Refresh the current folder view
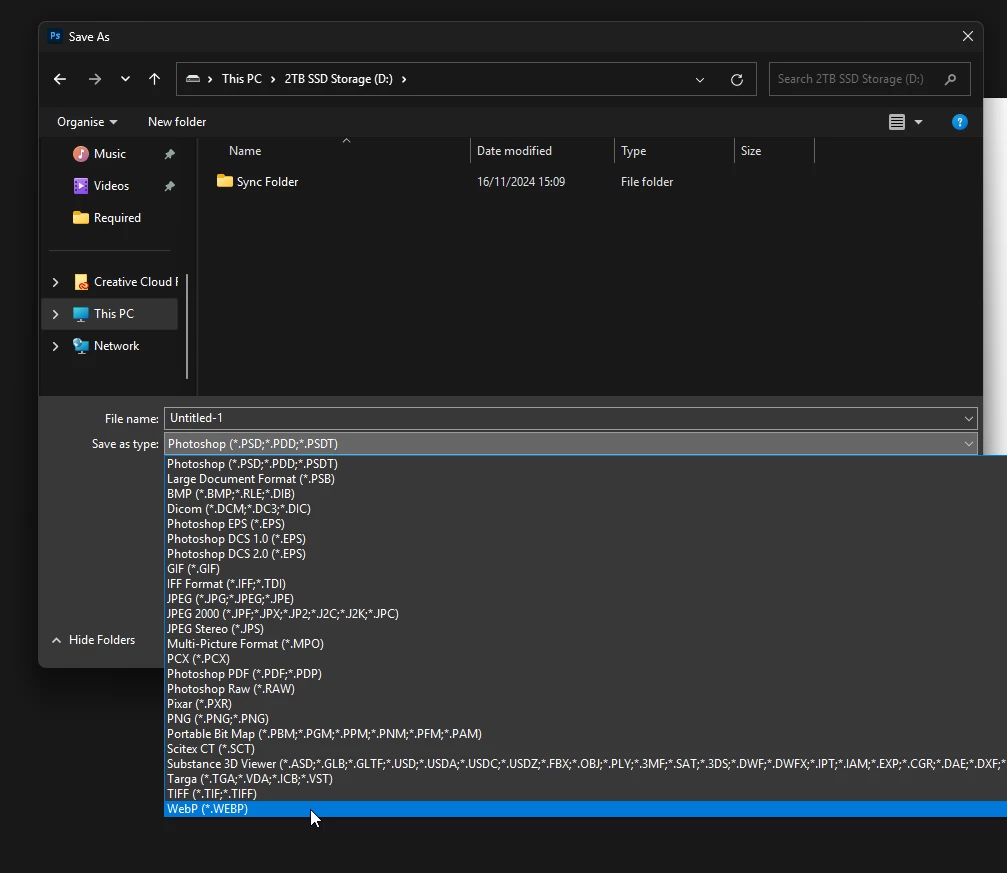Image resolution: width=1007 pixels, height=873 pixels. point(737,80)
